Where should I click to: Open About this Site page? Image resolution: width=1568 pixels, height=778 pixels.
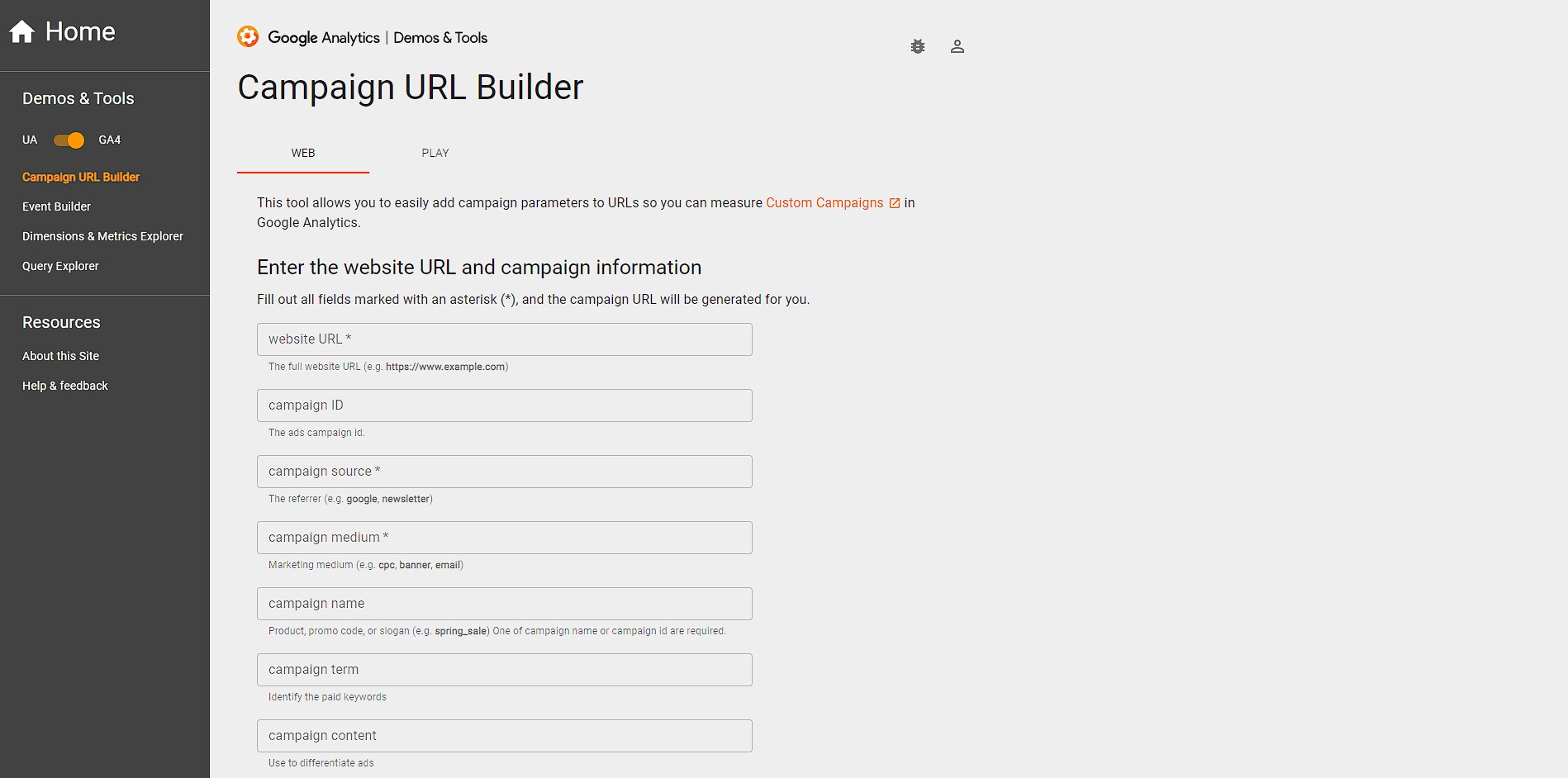coord(60,356)
